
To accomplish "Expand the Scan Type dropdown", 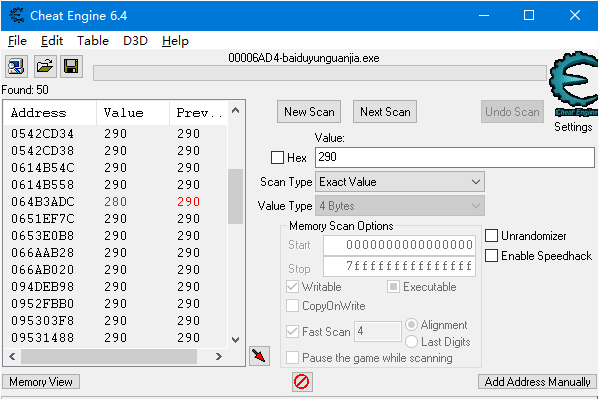I will pos(400,182).
